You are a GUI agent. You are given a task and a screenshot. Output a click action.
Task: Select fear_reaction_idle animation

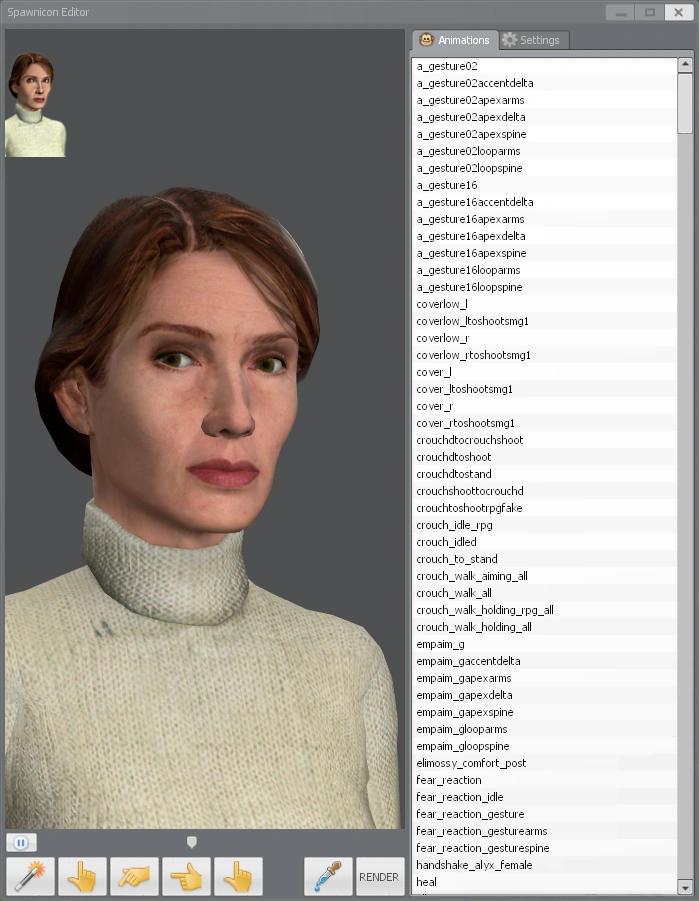(544, 797)
